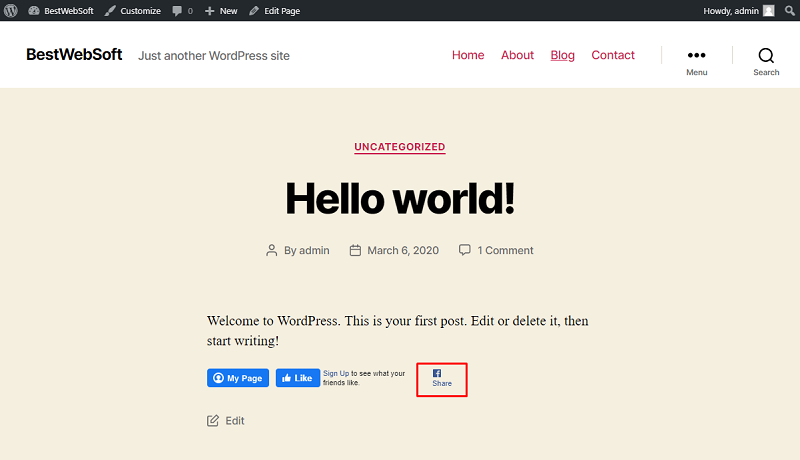Navigate to Blog page

562,55
